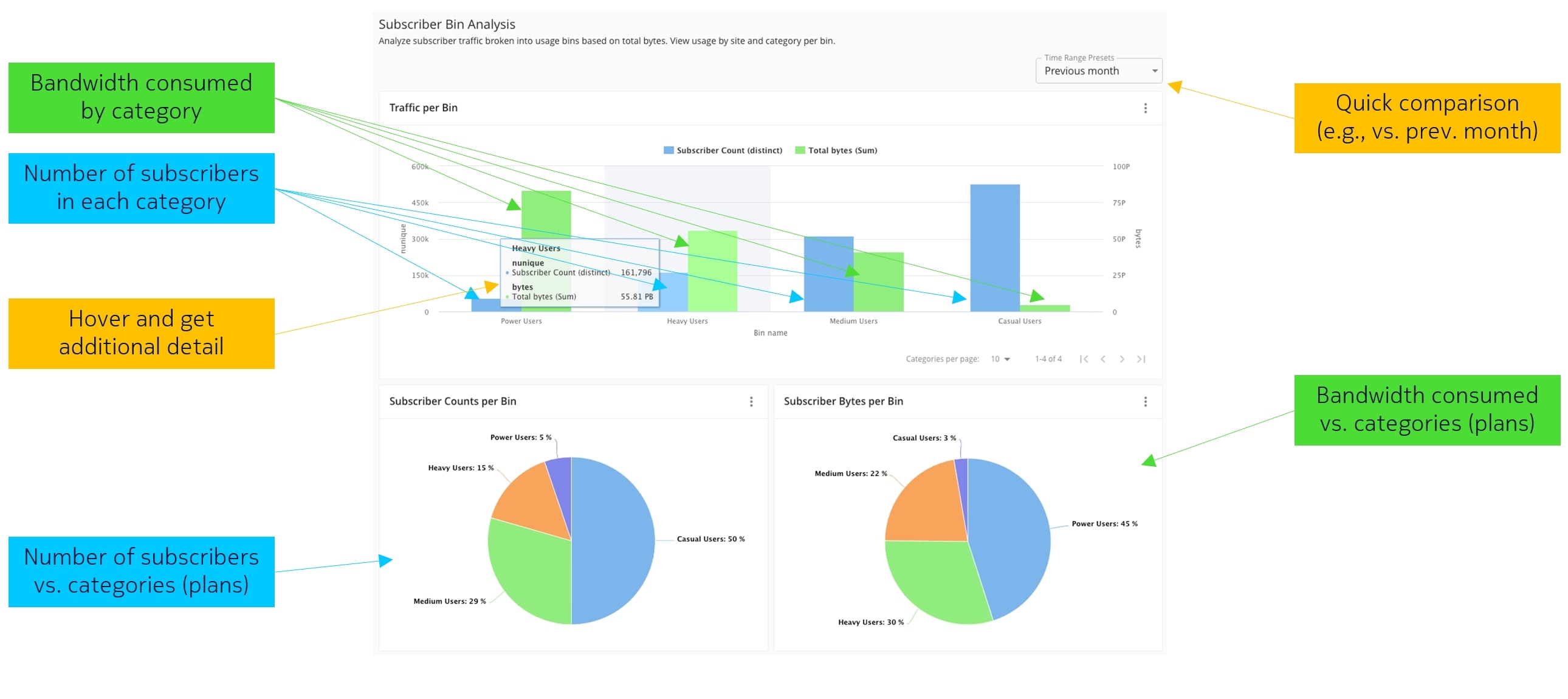Open Traffic per Bin kebab menu
The image size is (1568, 699).
1145,108
